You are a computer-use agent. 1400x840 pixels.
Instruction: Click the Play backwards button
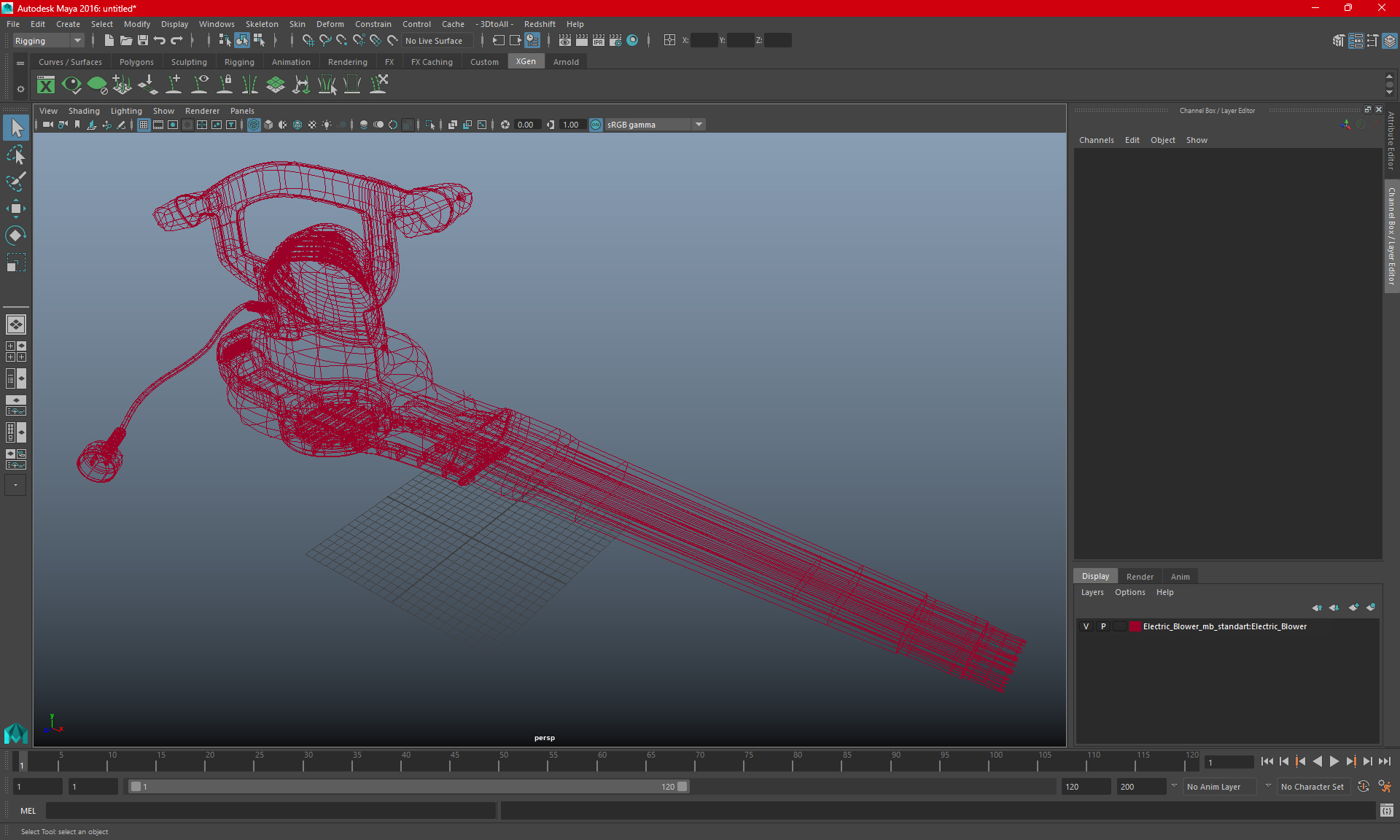point(1317,761)
